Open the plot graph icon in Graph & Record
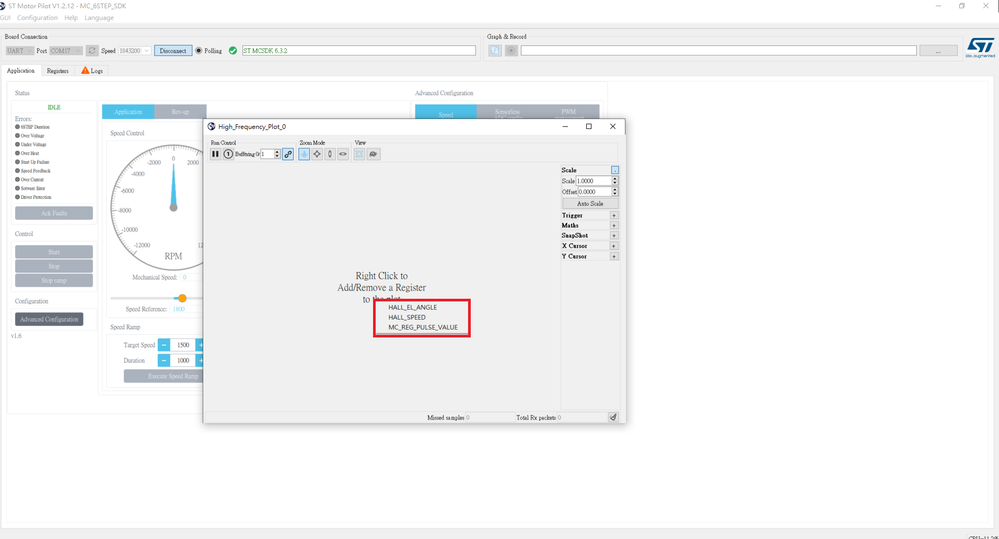The width and height of the screenshot is (999, 539). pos(495,50)
